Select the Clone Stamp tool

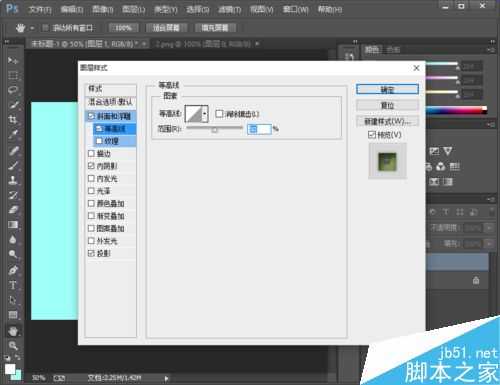pyautogui.click(x=13, y=180)
